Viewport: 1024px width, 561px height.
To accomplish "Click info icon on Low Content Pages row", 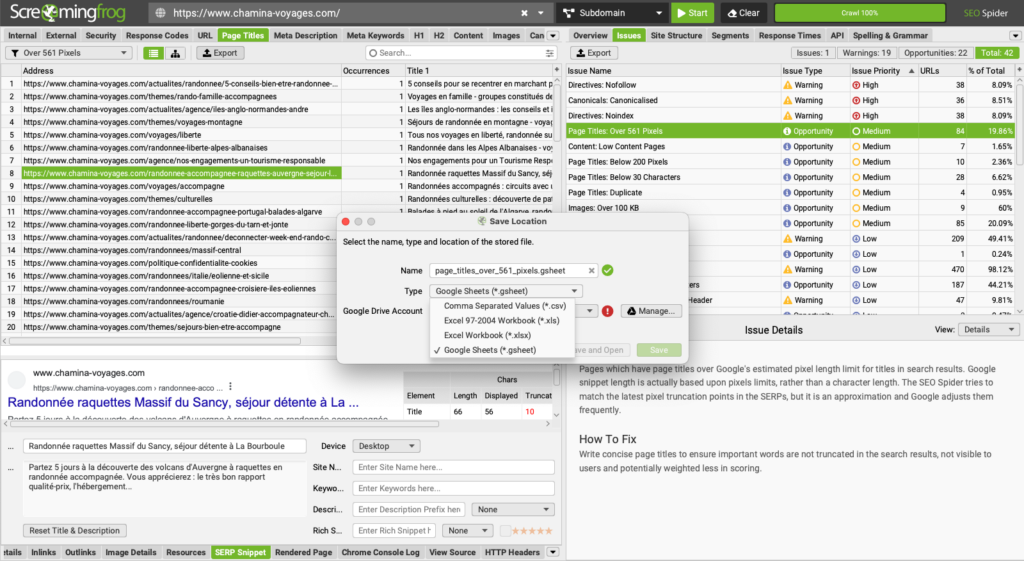I will pos(787,147).
